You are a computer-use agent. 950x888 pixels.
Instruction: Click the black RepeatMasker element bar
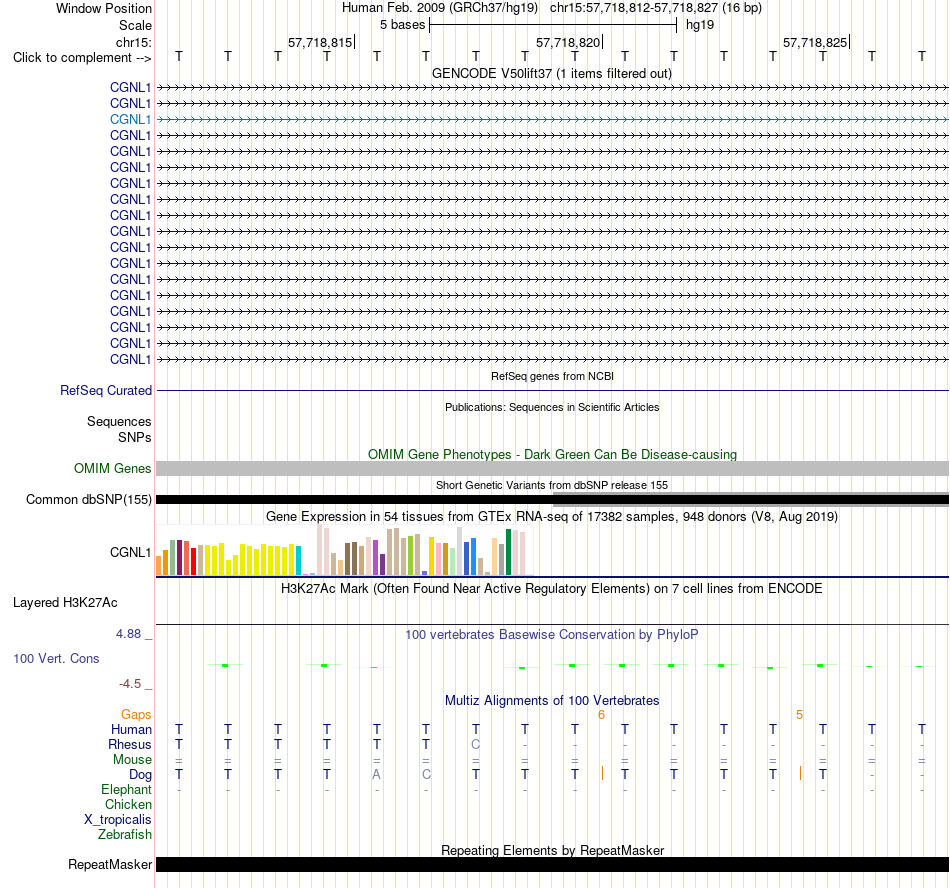click(552, 864)
